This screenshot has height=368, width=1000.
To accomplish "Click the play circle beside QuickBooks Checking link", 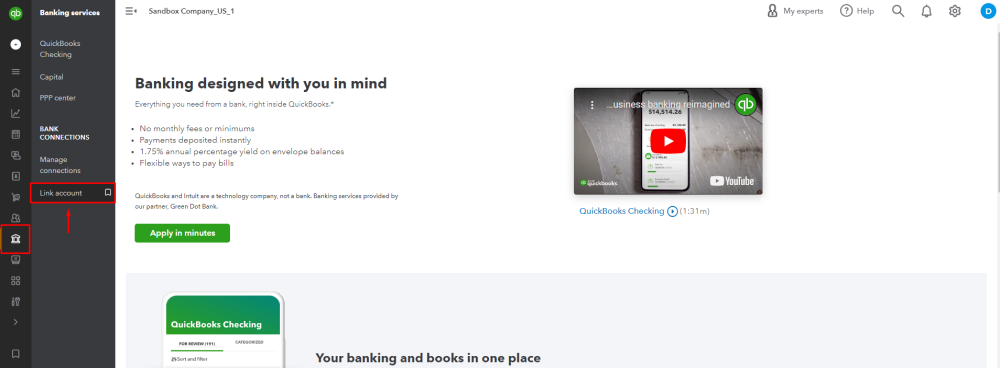I will (x=672, y=211).
